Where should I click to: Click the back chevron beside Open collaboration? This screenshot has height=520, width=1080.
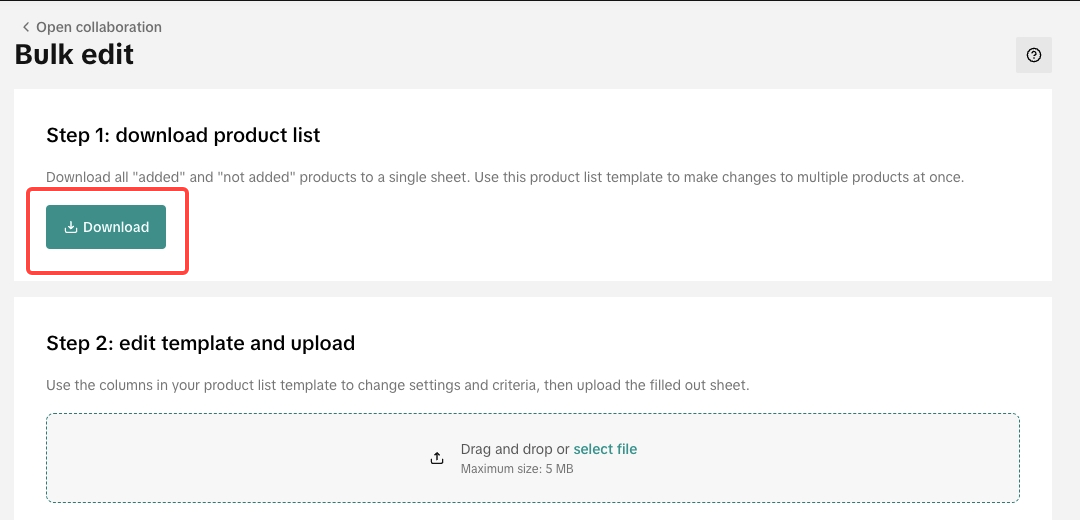click(x=26, y=27)
